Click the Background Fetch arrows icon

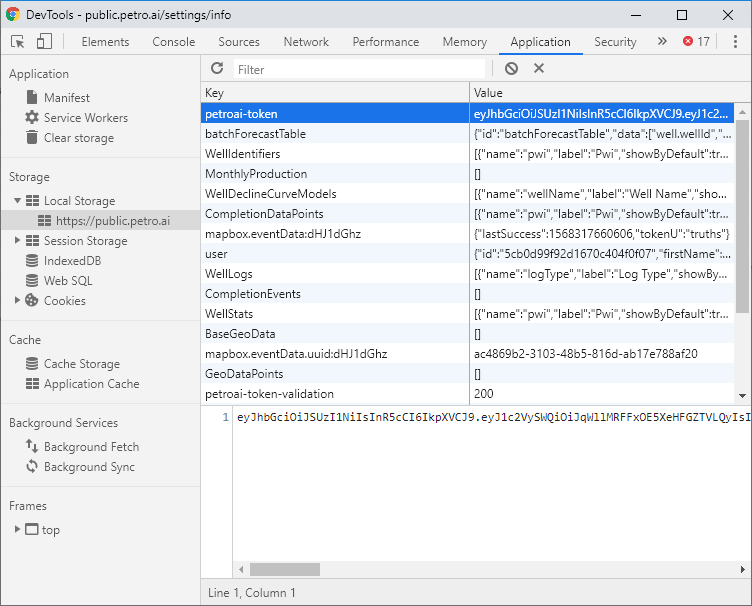pos(32,446)
